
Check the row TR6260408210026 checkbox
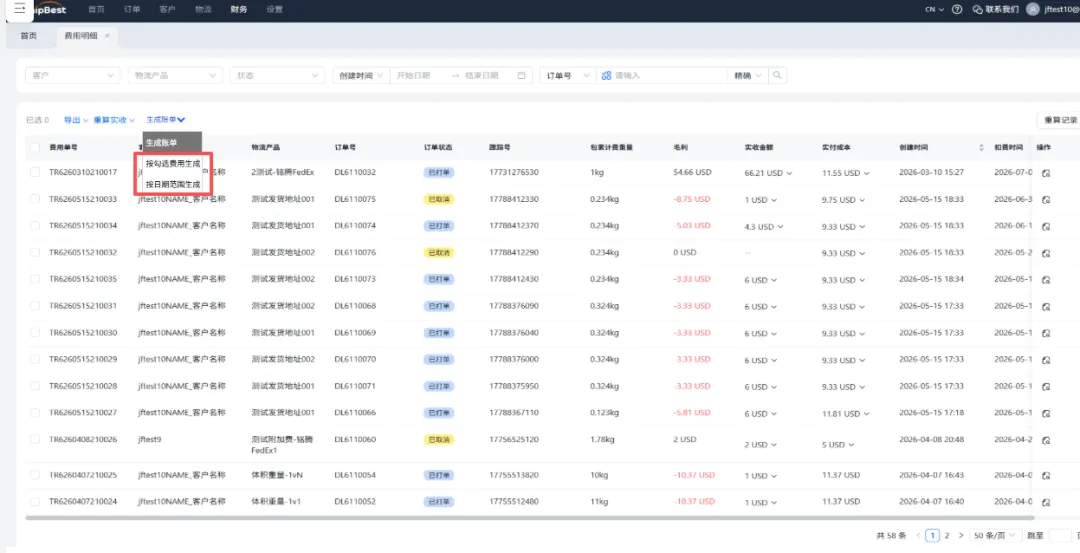pyautogui.click(x=34, y=439)
